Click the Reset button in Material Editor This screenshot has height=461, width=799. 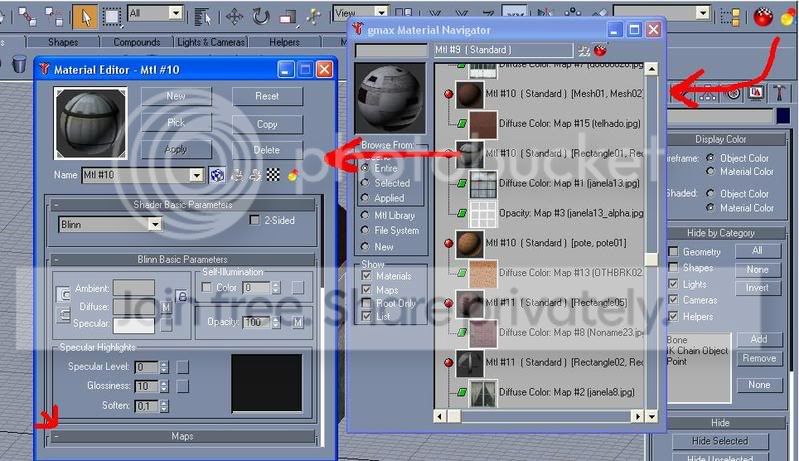tap(267, 96)
